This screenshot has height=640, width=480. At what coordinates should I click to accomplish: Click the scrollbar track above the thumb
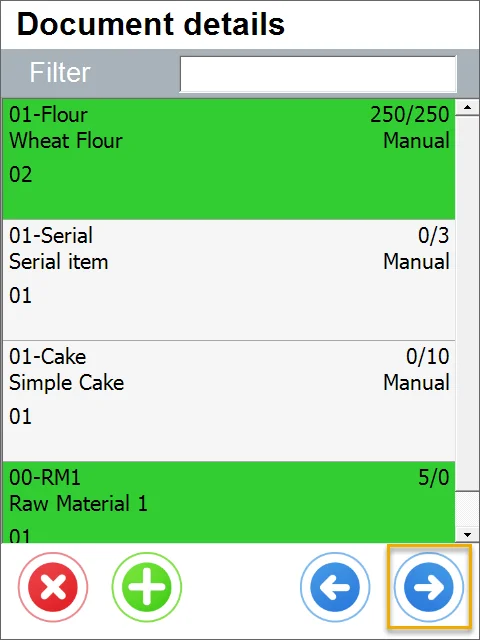tap(467, 303)
